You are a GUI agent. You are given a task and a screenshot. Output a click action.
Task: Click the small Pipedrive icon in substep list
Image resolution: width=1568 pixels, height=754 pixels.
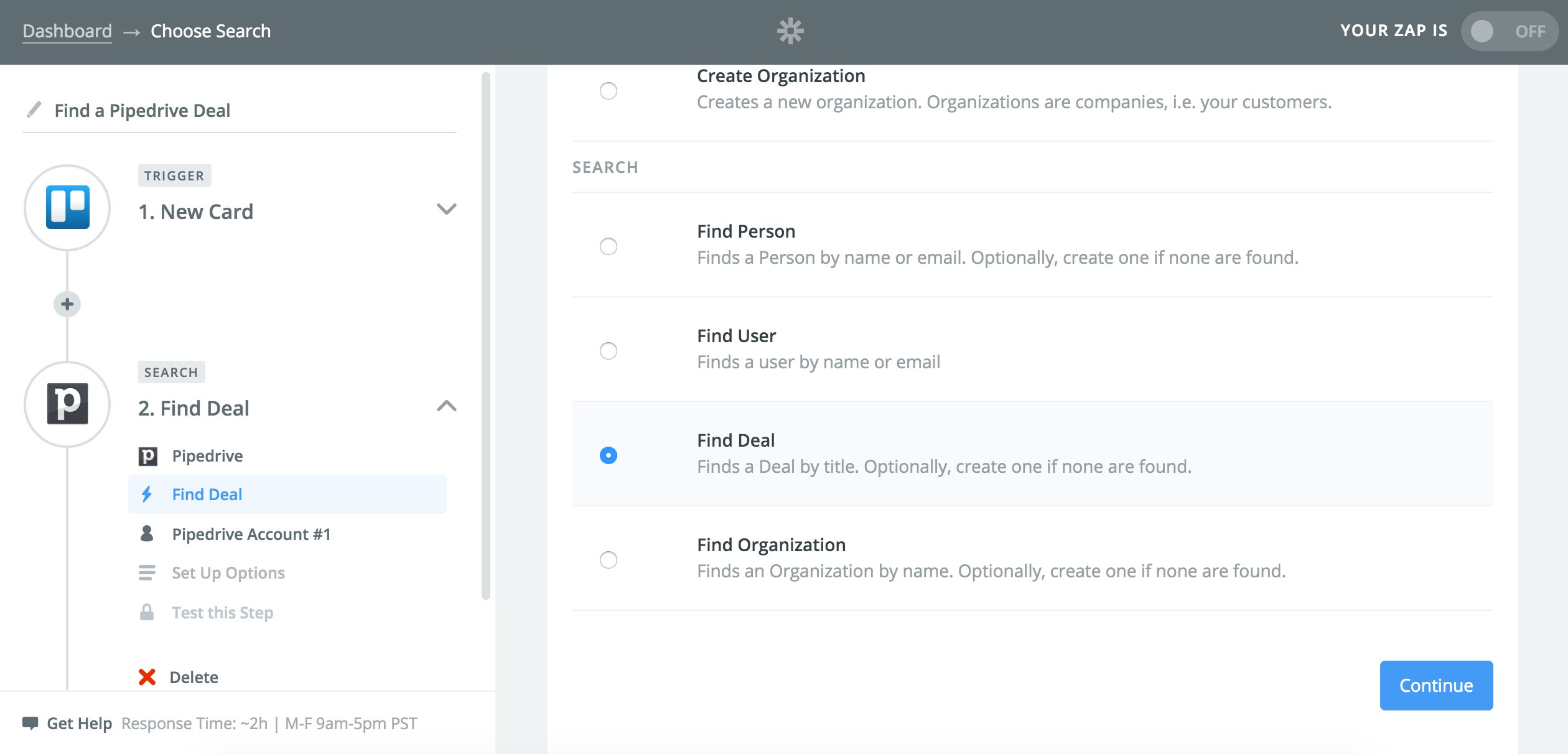[147, 457]
